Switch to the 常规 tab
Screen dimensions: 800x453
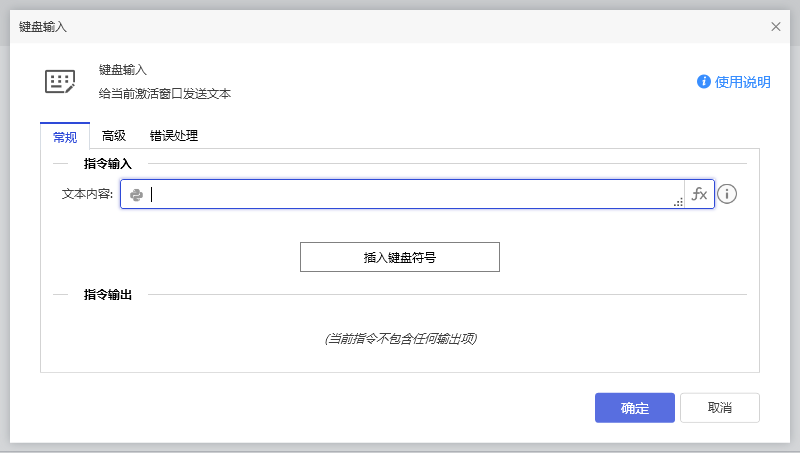coord(65,136)
